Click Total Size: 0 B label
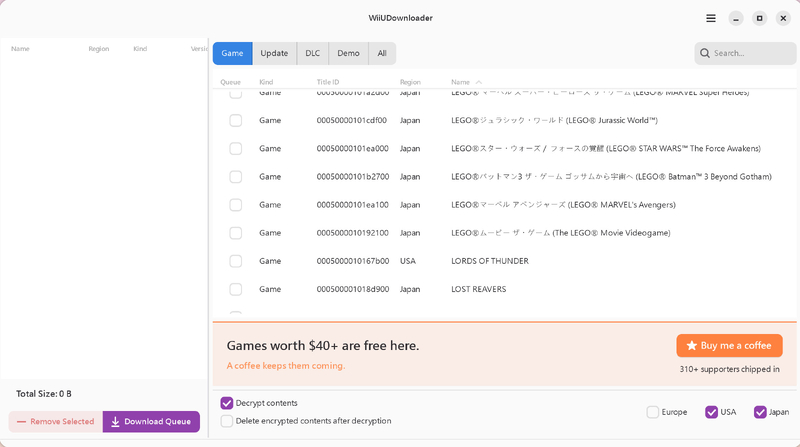 point(44,394)
